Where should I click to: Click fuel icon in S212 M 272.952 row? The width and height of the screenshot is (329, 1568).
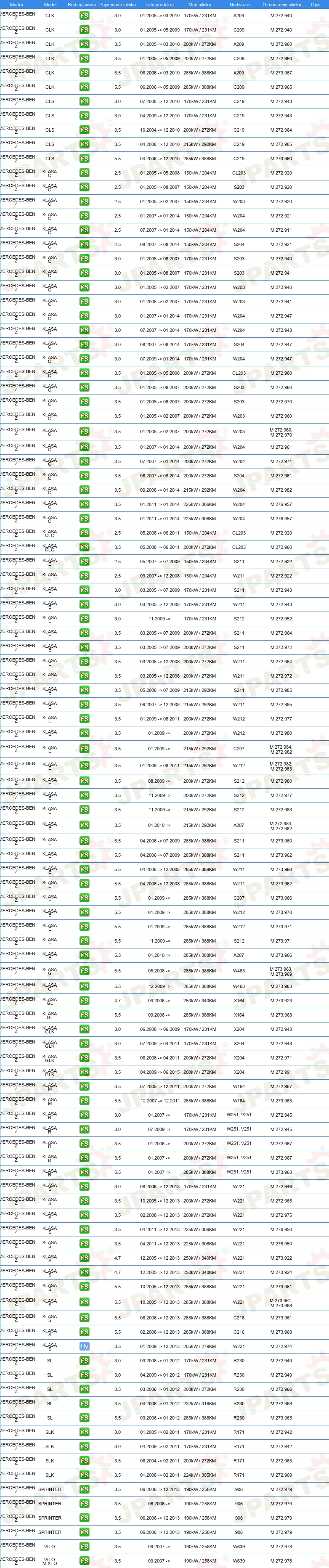pyautogui.click(x=84, y=618)
